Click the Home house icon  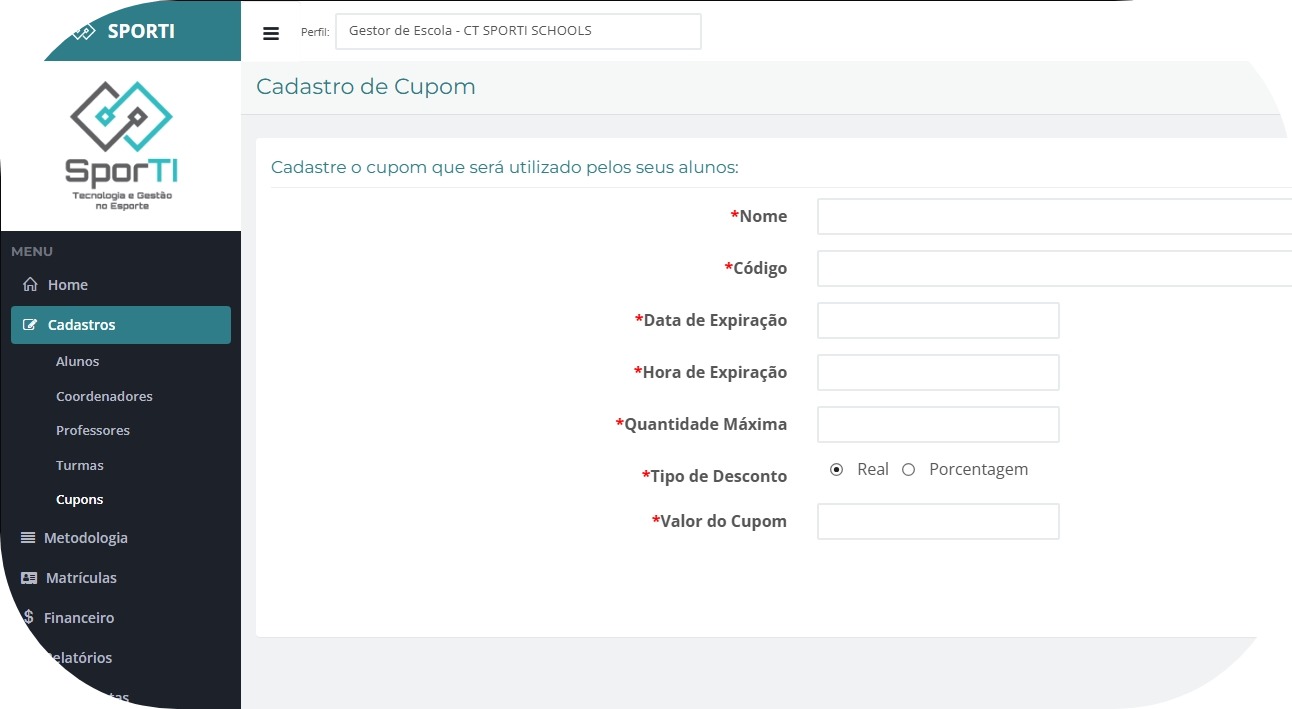point(30,285)
